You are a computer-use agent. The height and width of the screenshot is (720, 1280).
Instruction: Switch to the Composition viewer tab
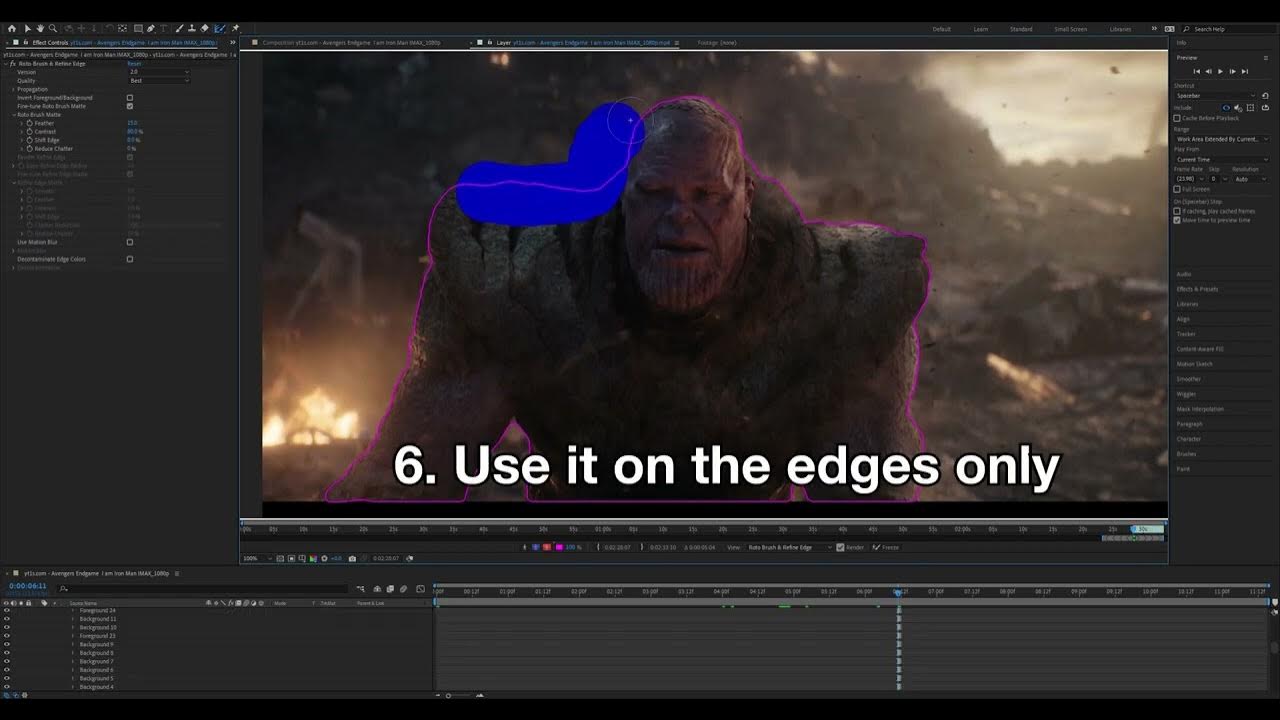point(346,43)
